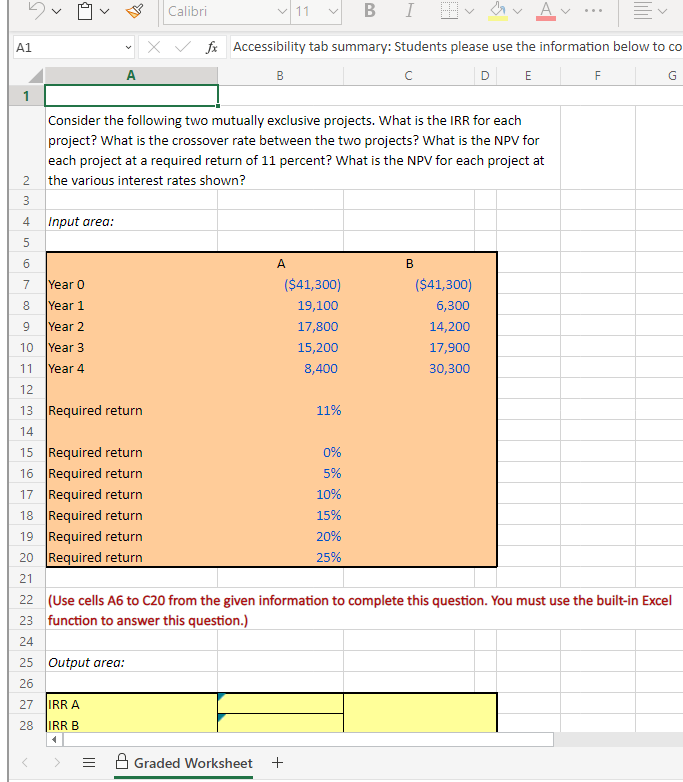The width and height of the screenshot is (683, 782).
Task: Add a new sheet with plus icon
Action: click(x=277, y=763)
